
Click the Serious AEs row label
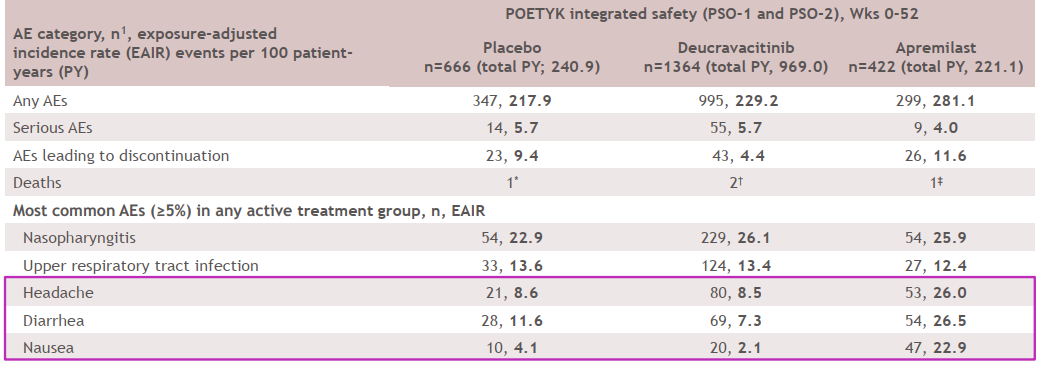tap(53, 128)
